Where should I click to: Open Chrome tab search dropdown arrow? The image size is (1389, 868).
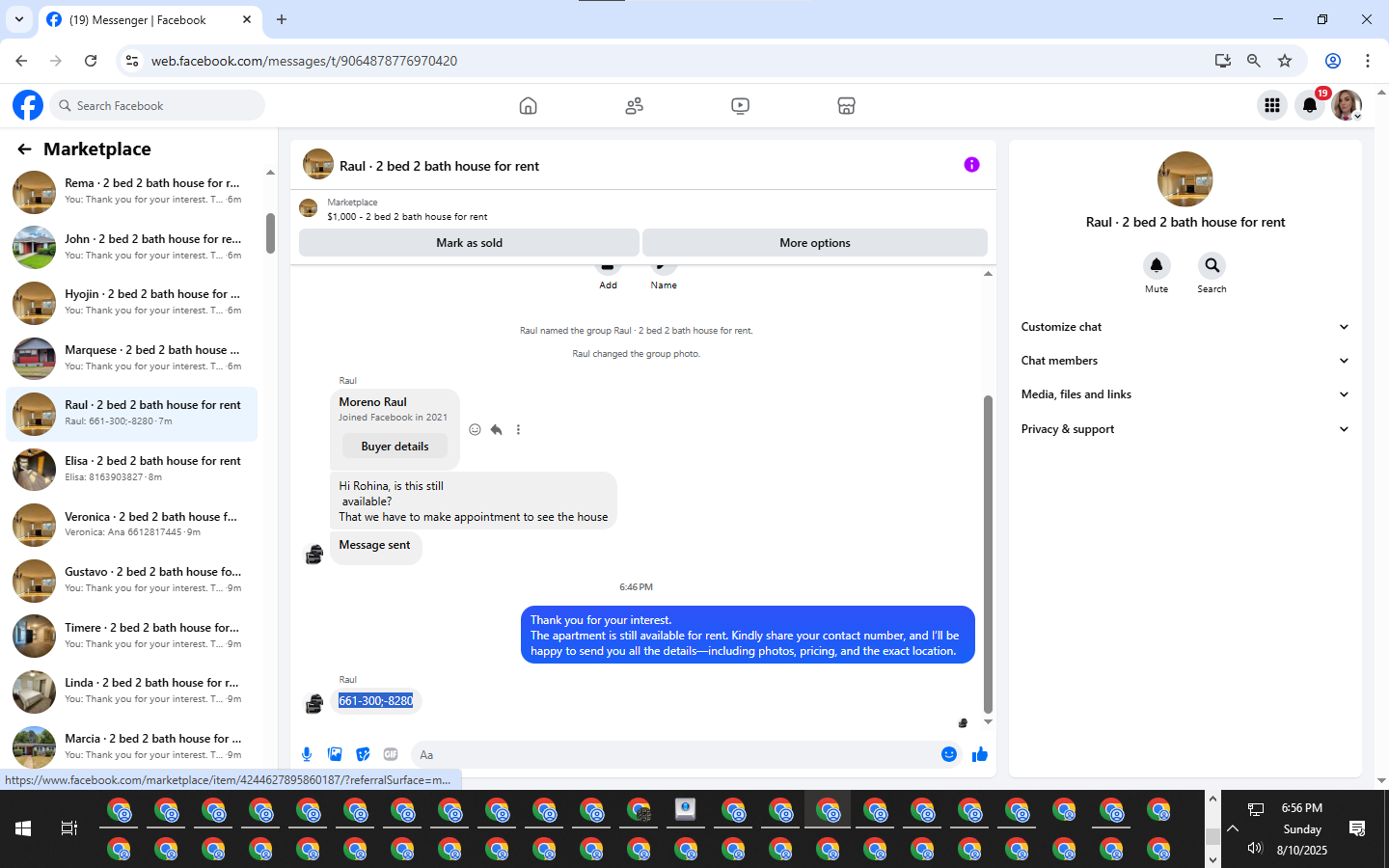[x=19, y=19]
